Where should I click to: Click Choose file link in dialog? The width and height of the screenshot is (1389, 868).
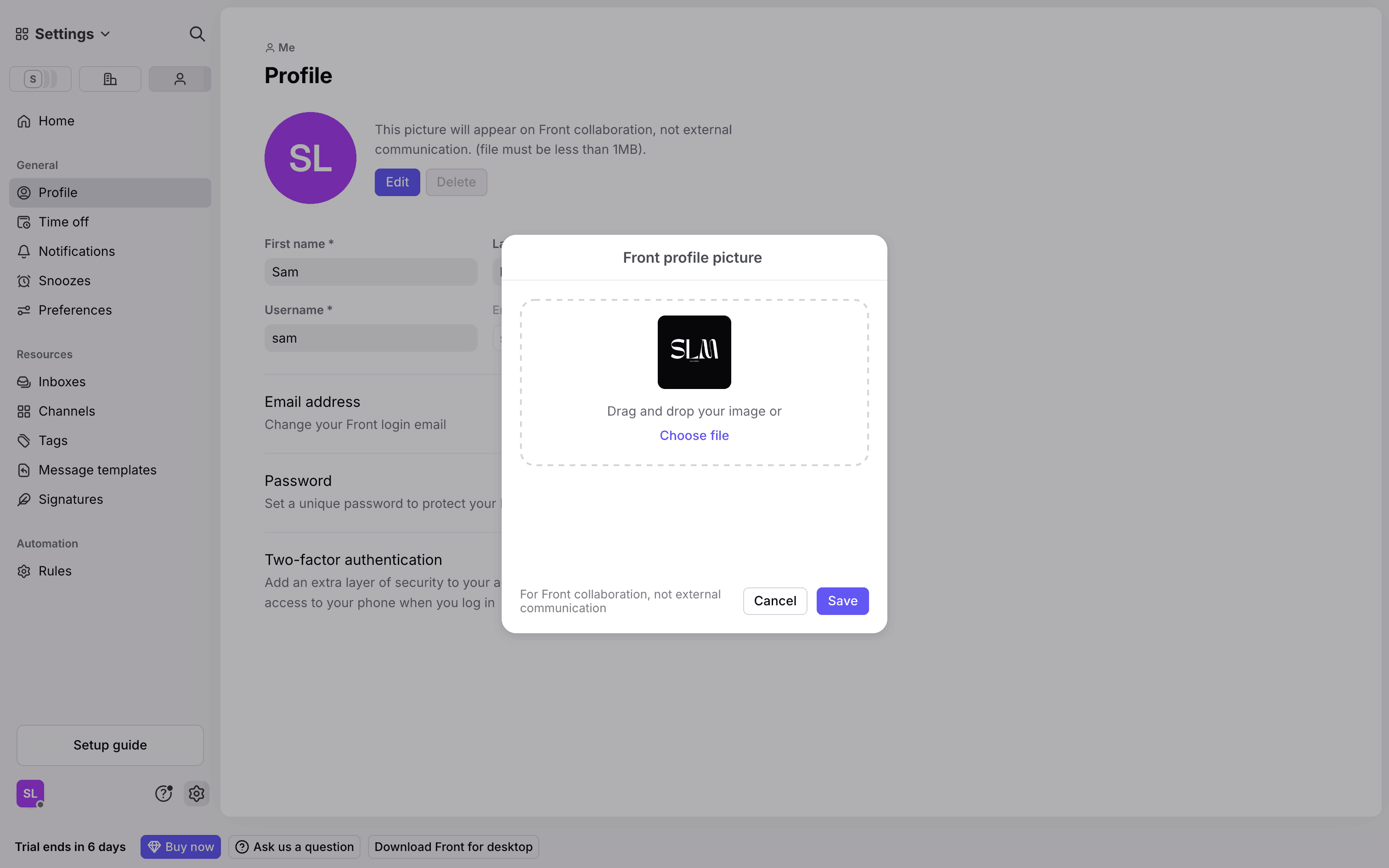click(x=694, y=435)
